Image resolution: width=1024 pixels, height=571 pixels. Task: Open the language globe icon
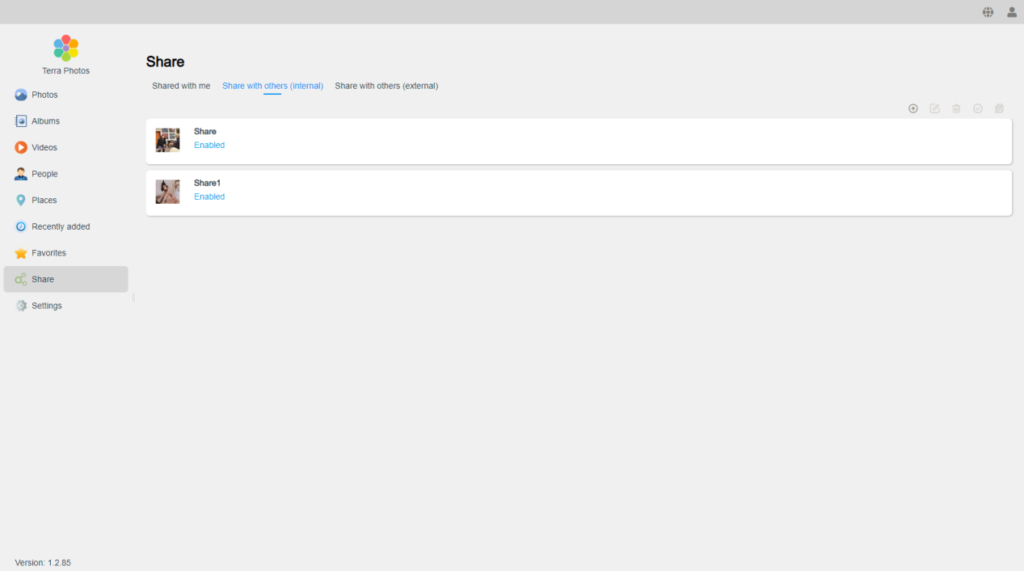[x=988, y=12]
